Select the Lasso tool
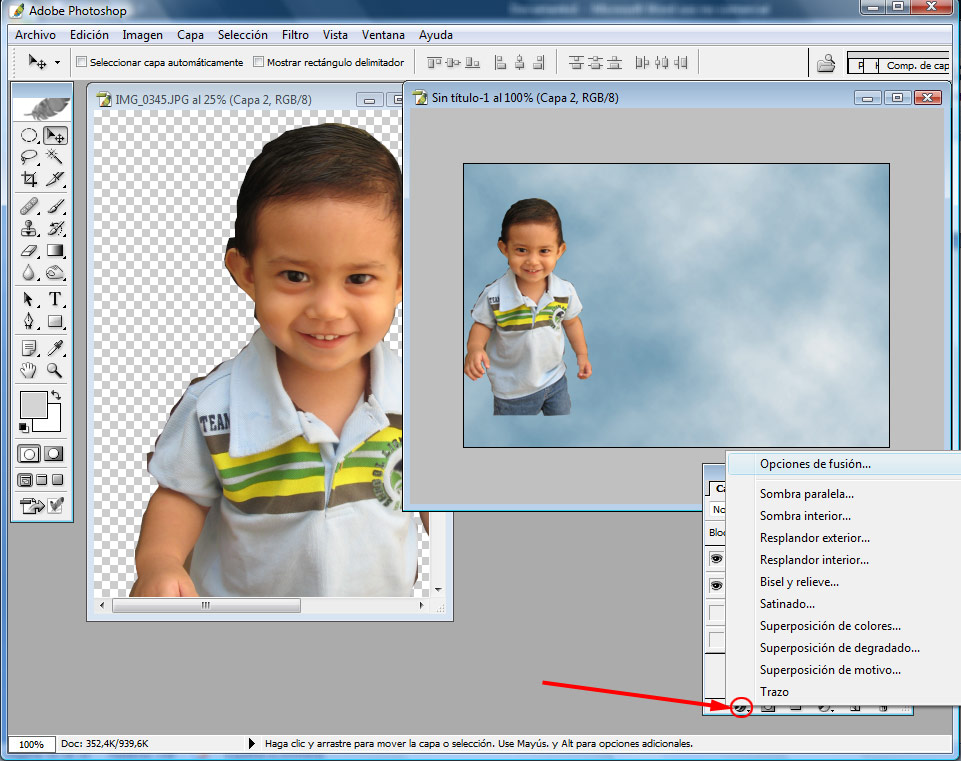The image size is (961, 761). (29, 157)
